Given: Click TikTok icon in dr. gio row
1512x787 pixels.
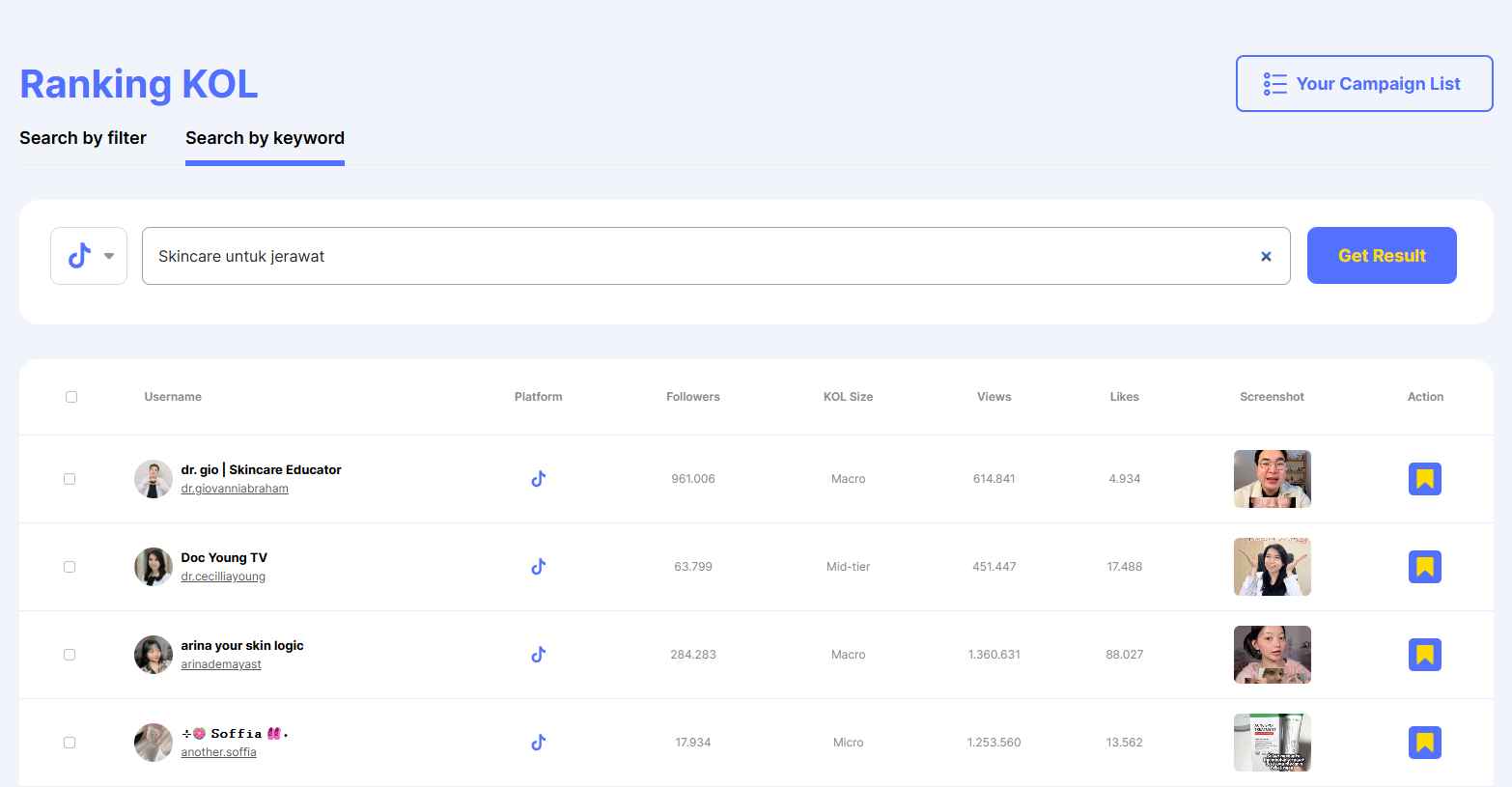Looking at the screenshot, I should pyautogui.click(x=539, y=479).
